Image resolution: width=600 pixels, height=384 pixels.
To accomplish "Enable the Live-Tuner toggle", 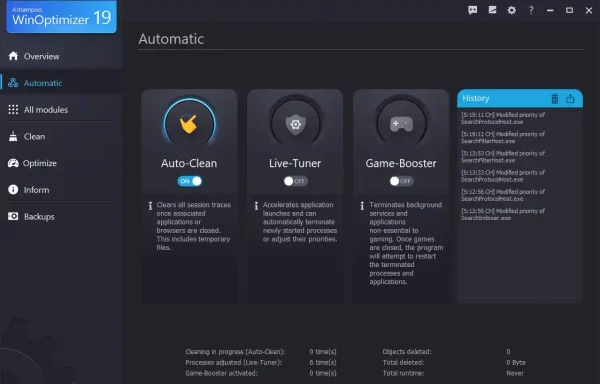I will pyautogui.click(x=295, y=181).
